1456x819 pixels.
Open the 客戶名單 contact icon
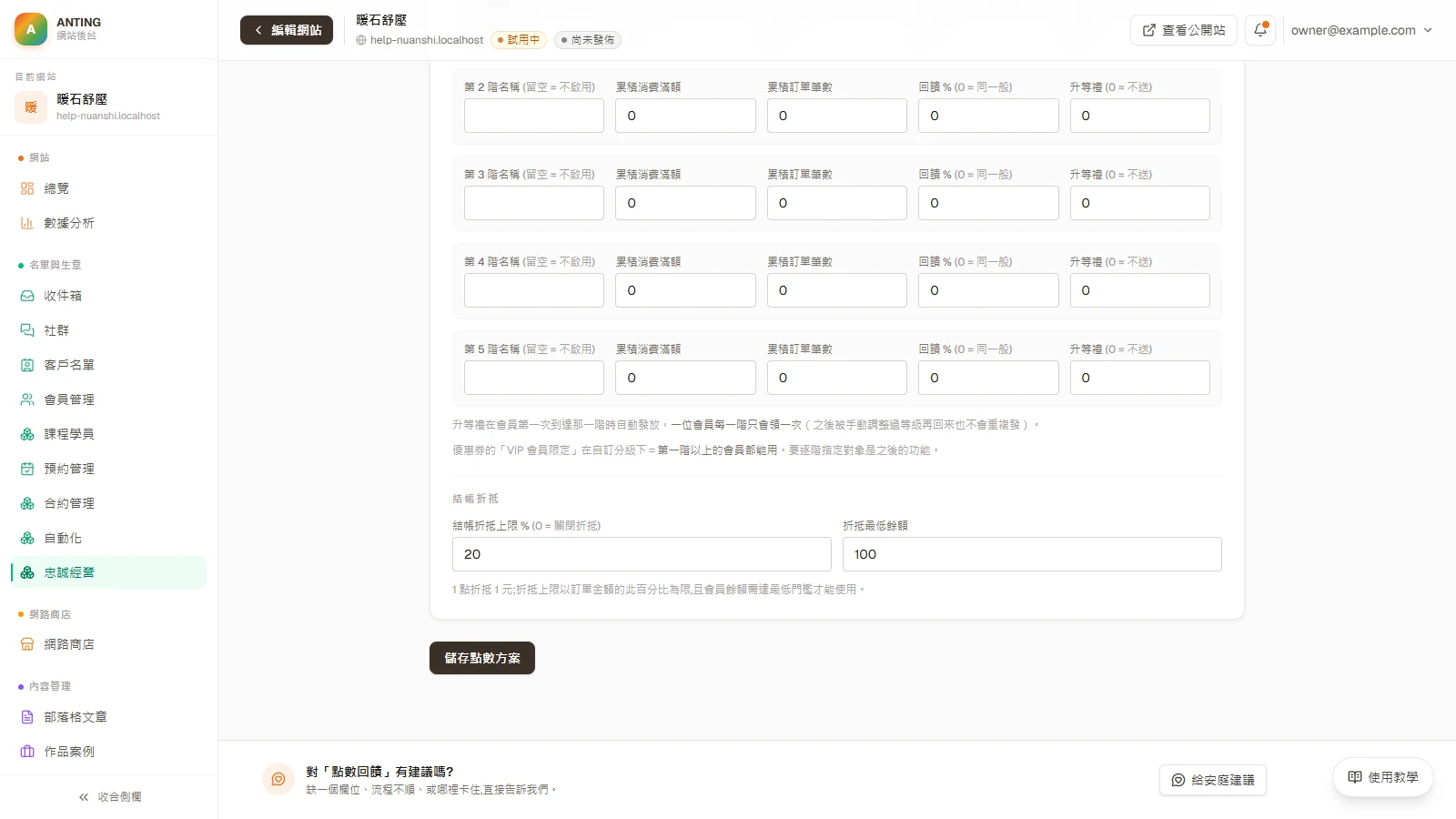[27, 365]
